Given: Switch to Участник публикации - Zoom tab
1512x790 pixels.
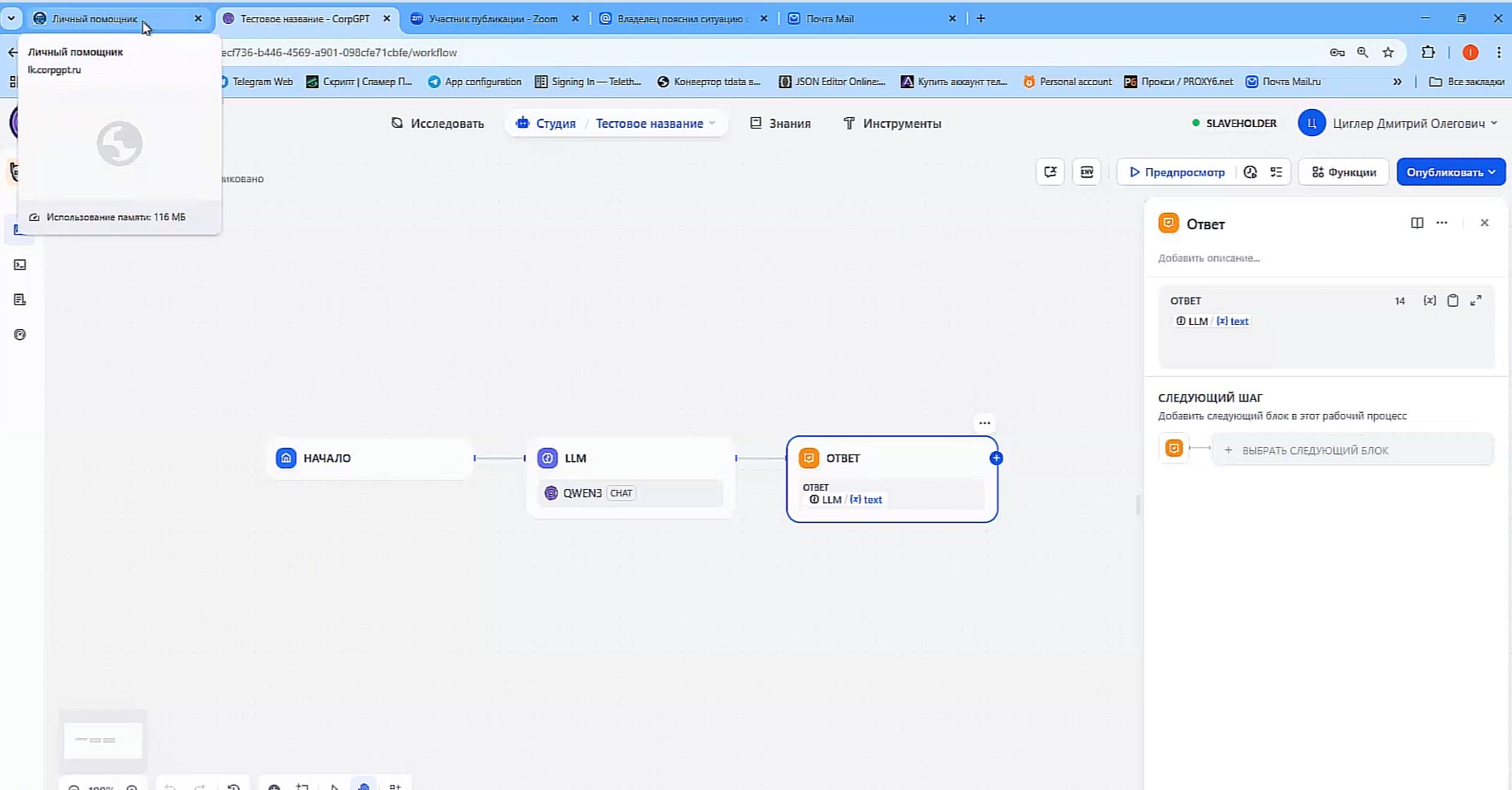Looking at the screenshot, I should pyautogui.click(x=494, y=18).
